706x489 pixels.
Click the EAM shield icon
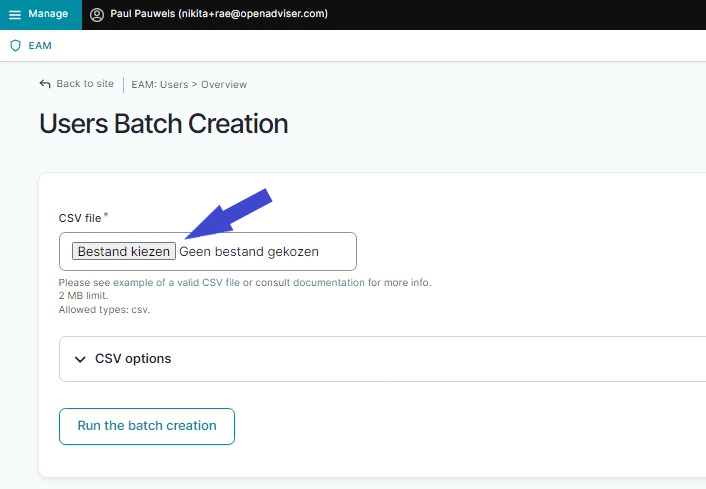(15, 46)
